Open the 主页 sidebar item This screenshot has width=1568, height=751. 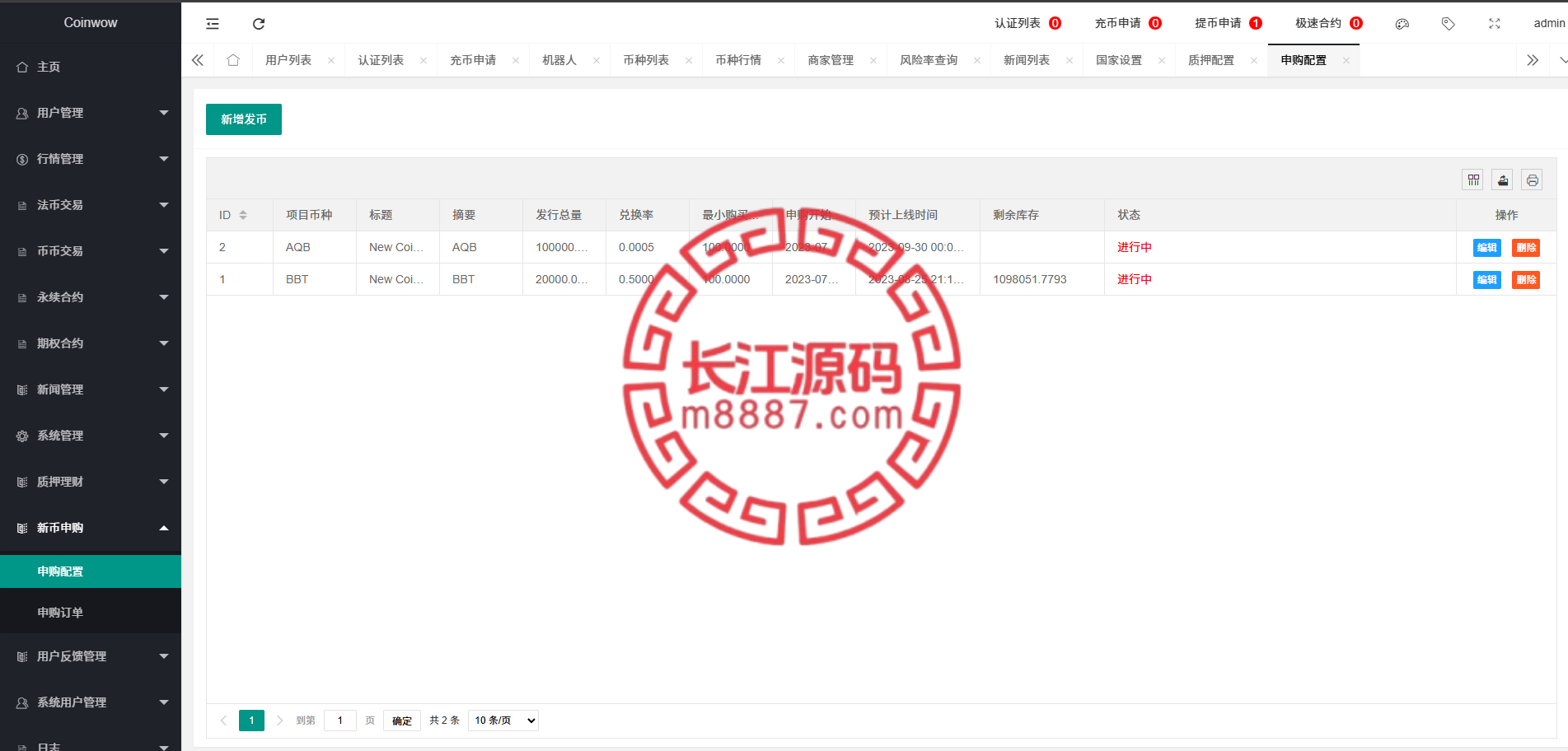pos(91,67)
